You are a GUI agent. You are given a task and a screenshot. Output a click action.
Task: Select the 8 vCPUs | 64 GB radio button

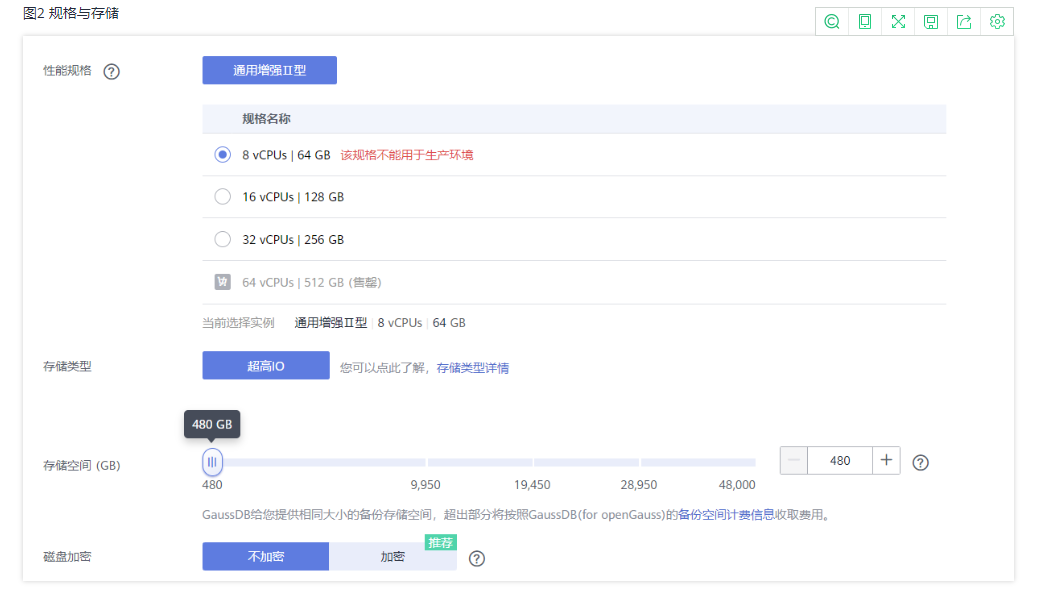[222, 154]
